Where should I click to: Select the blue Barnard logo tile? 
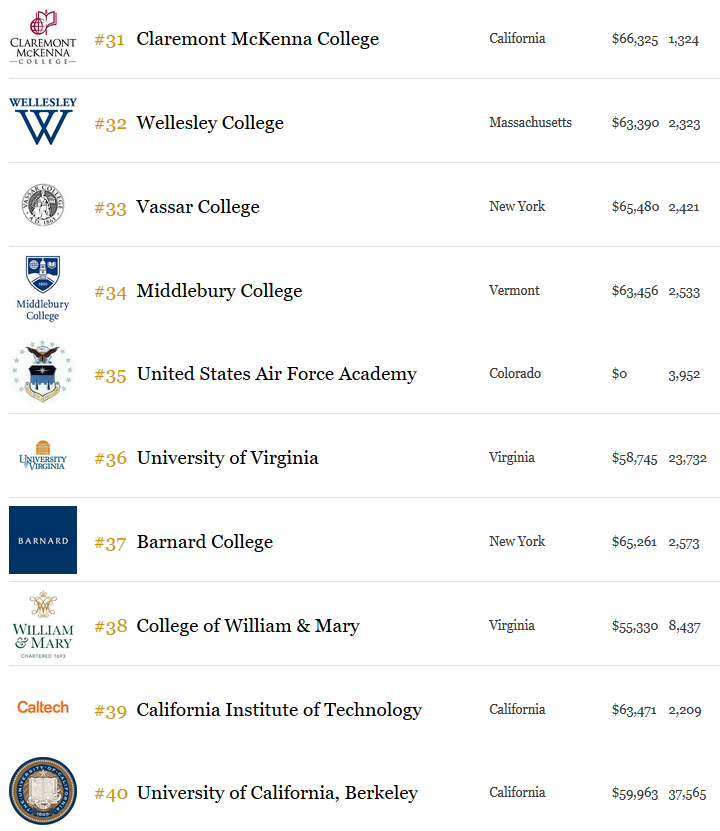[x=43, y=540]
